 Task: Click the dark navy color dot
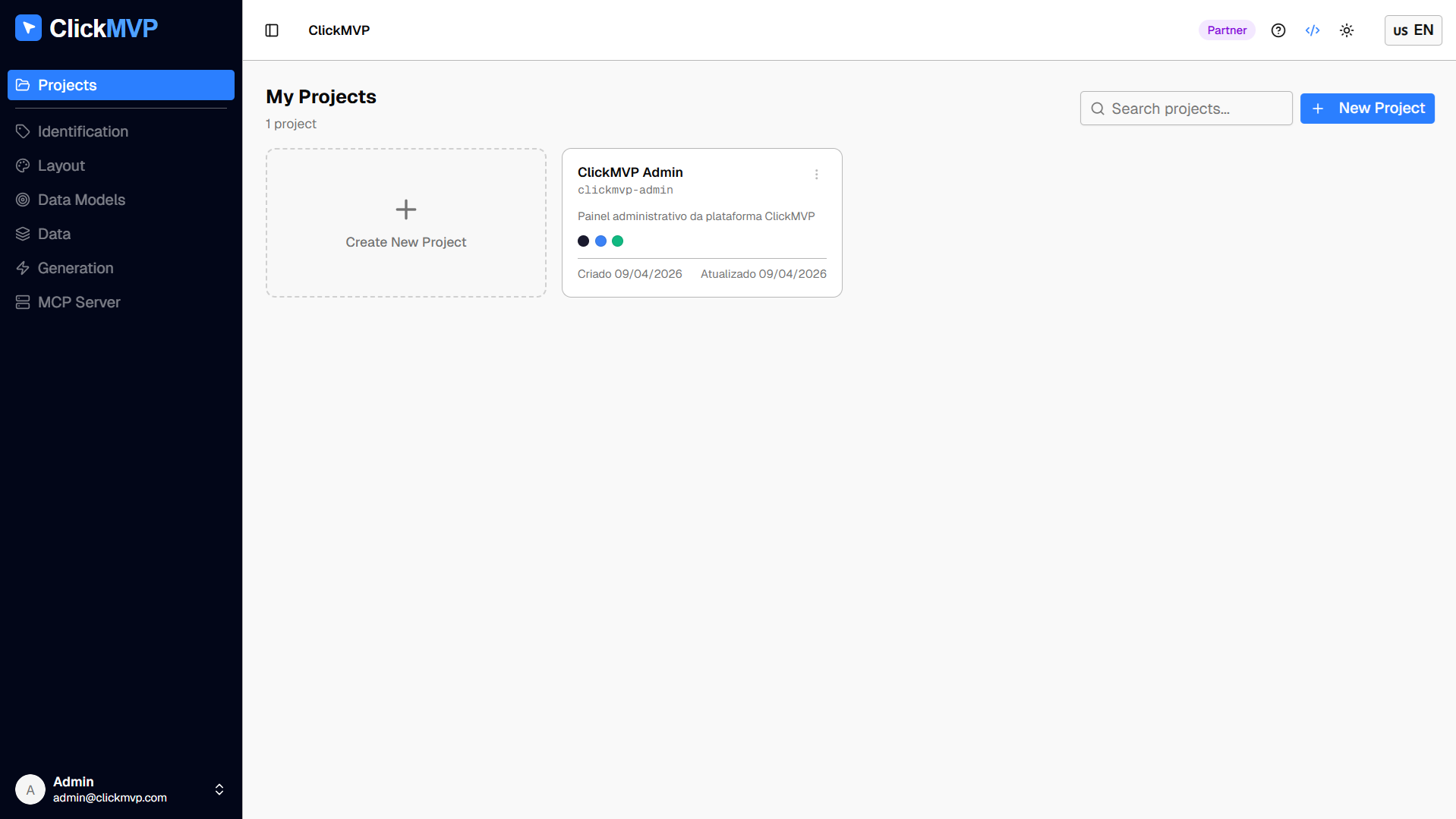tap(583, 241)
